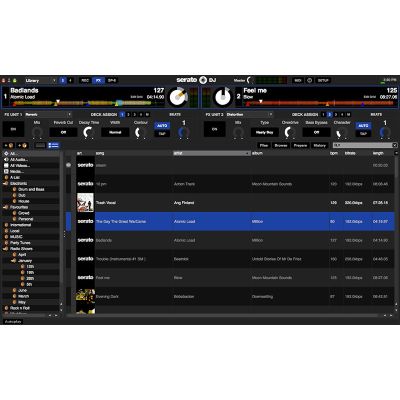Open the FX panel tab
Image resolution: width=400 pixels, height=400 pixels.
[x=98, y=80]
